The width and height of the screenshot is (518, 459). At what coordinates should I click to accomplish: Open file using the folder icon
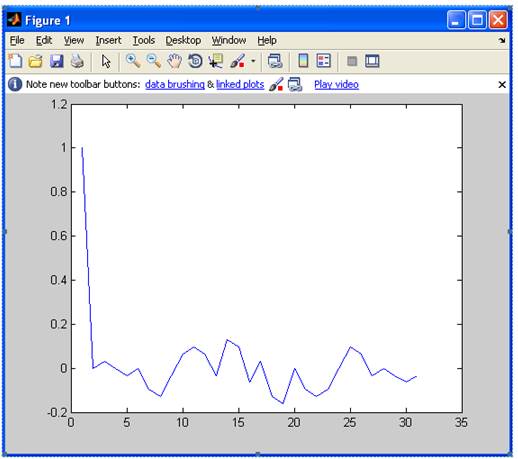point(36,61)
